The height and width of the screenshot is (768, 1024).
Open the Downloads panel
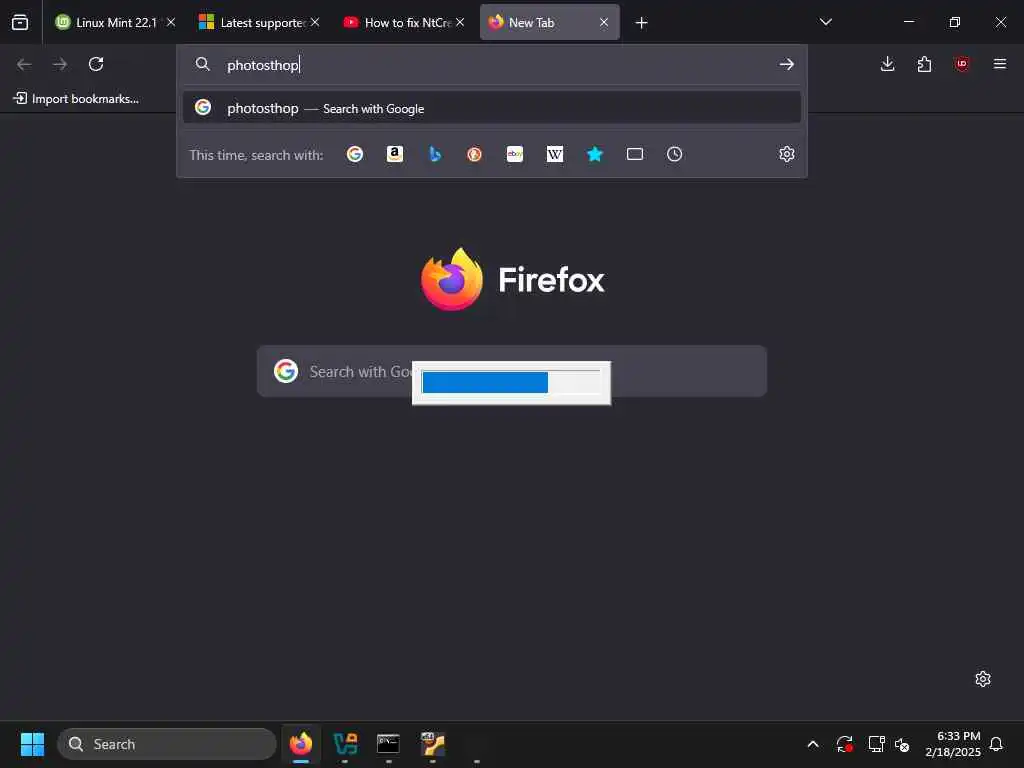(x=887, y=64)
